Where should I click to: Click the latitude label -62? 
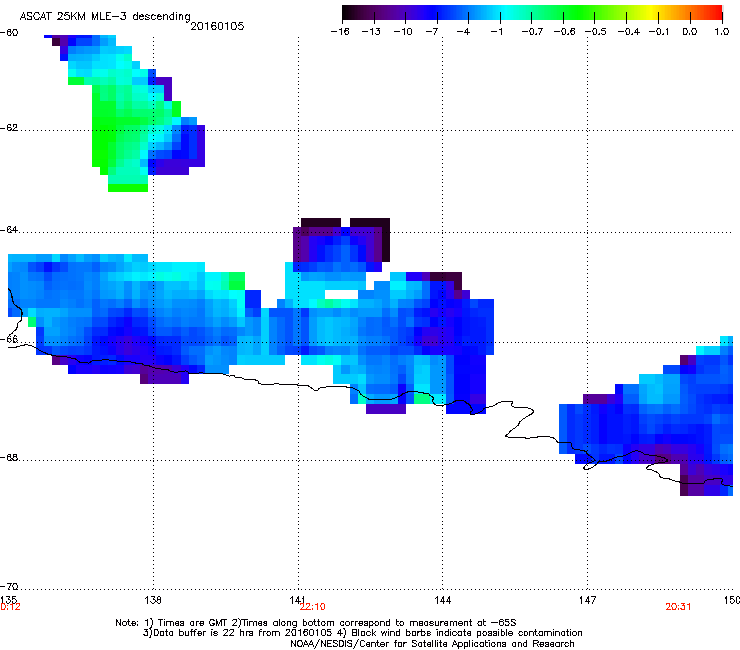point(9,128)
